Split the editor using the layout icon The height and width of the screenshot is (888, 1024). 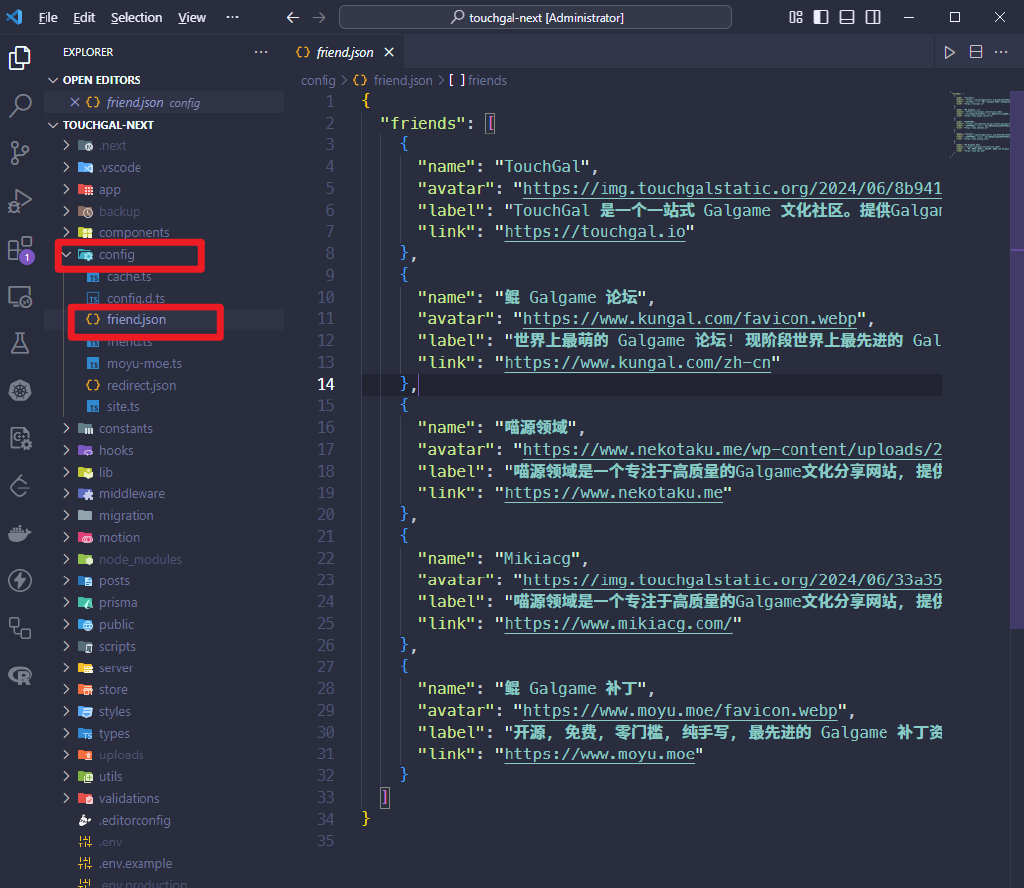click(x=975, y=52)
